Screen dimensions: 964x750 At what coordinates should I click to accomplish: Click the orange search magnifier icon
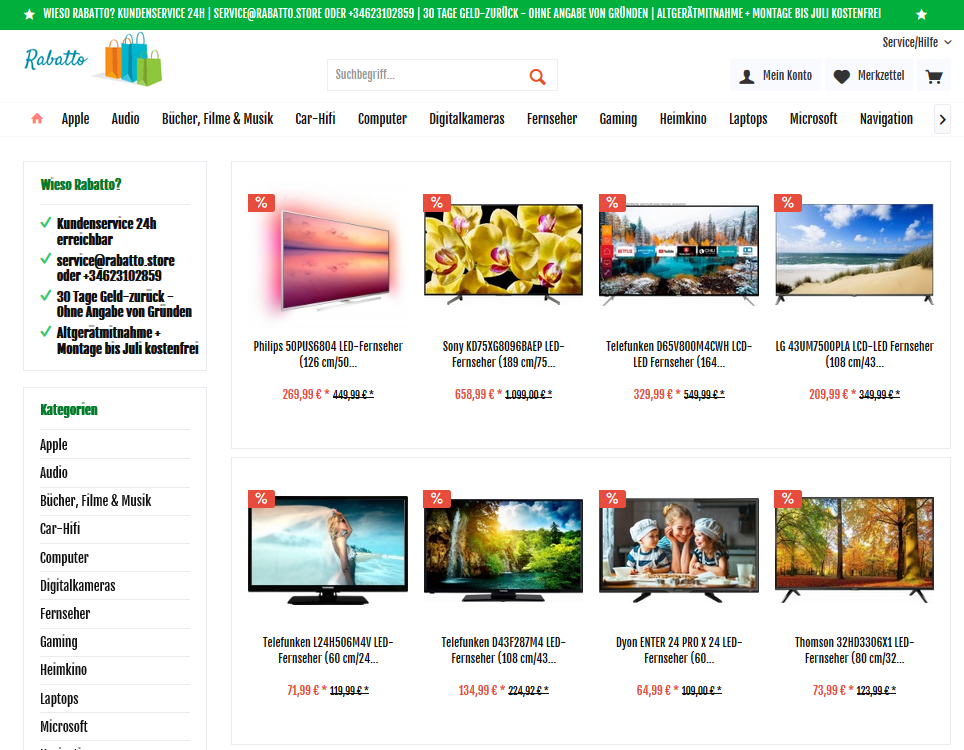[x=537, y=76]
